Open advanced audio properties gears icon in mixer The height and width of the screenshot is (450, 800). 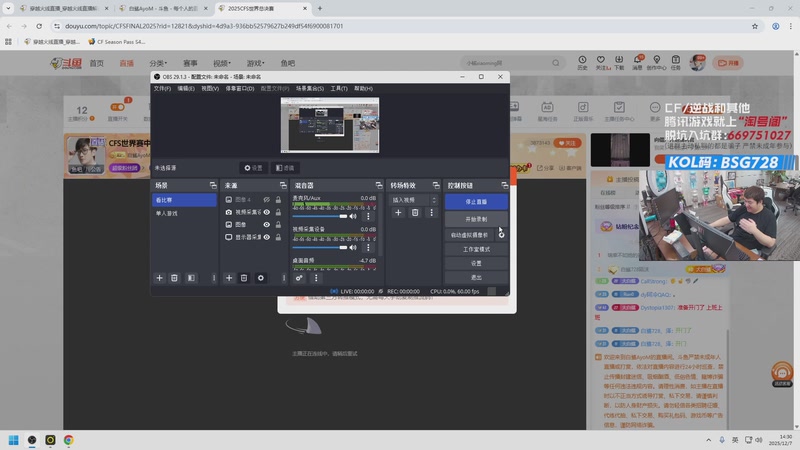coord(299,278)
